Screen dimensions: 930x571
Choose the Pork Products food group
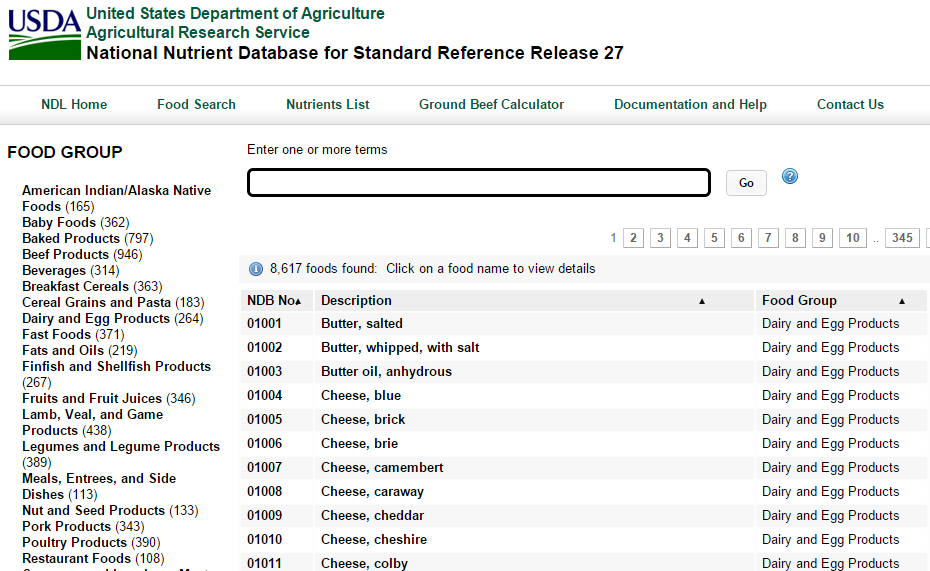point(66,526)
